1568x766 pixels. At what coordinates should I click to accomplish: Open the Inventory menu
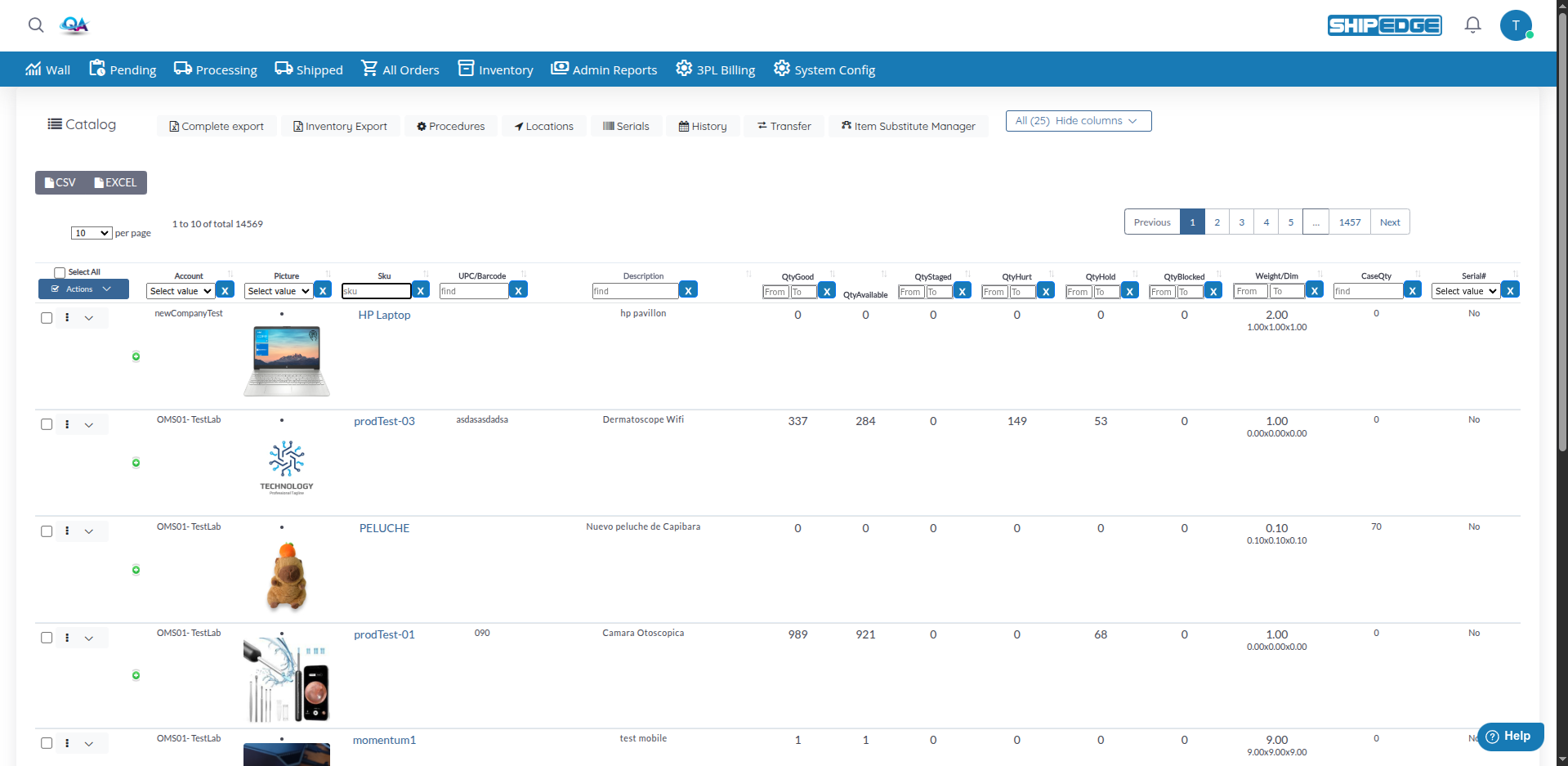[496, 69]
